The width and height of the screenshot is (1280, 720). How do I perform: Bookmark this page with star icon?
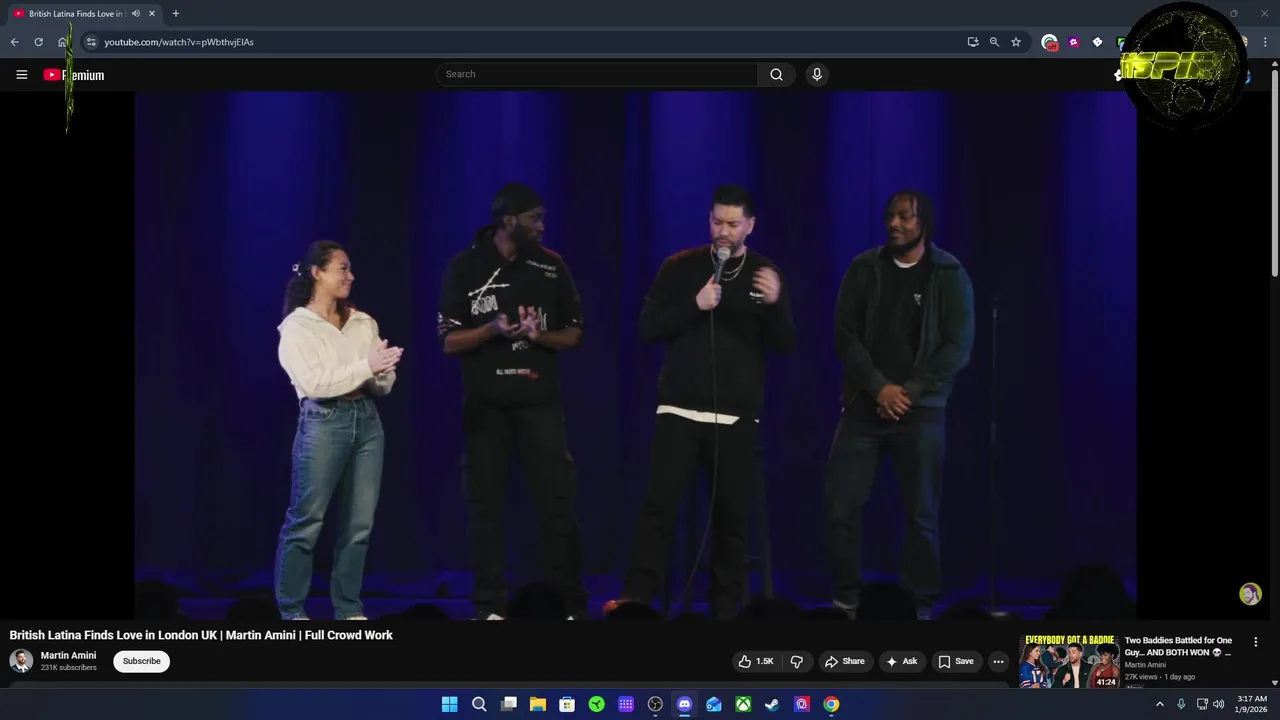pyautogui.click(x=1016, y=42)
